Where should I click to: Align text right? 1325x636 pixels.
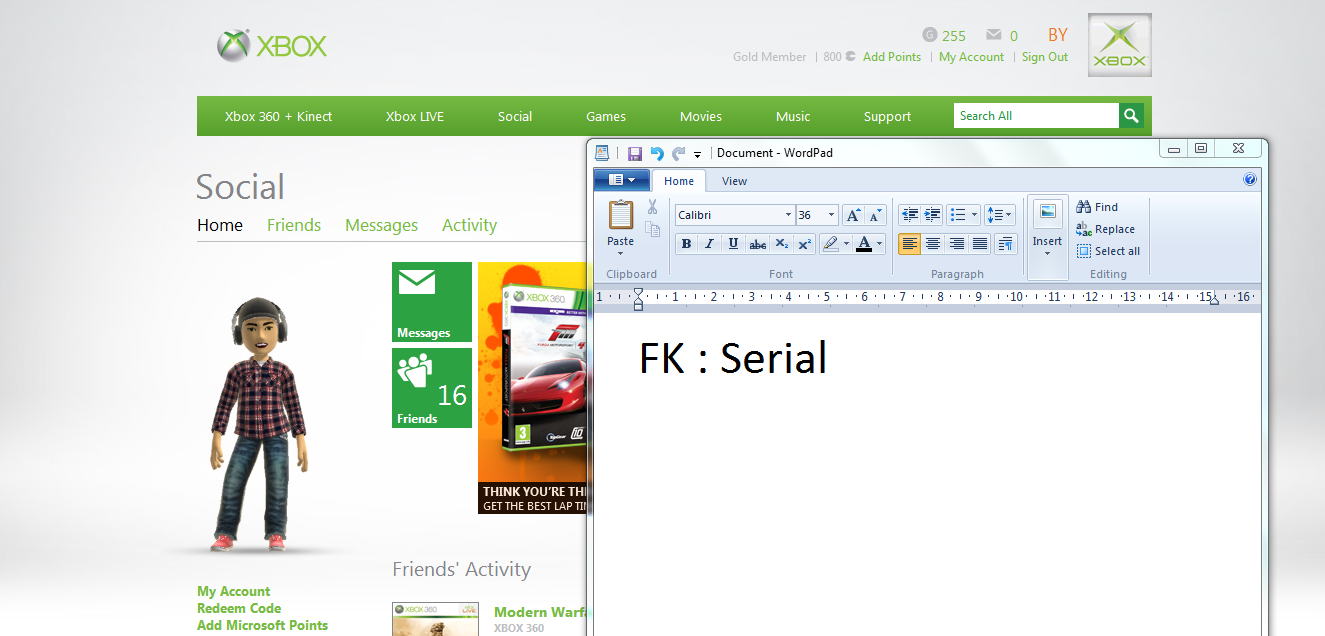pyautogui.click(x=957, y=243)
